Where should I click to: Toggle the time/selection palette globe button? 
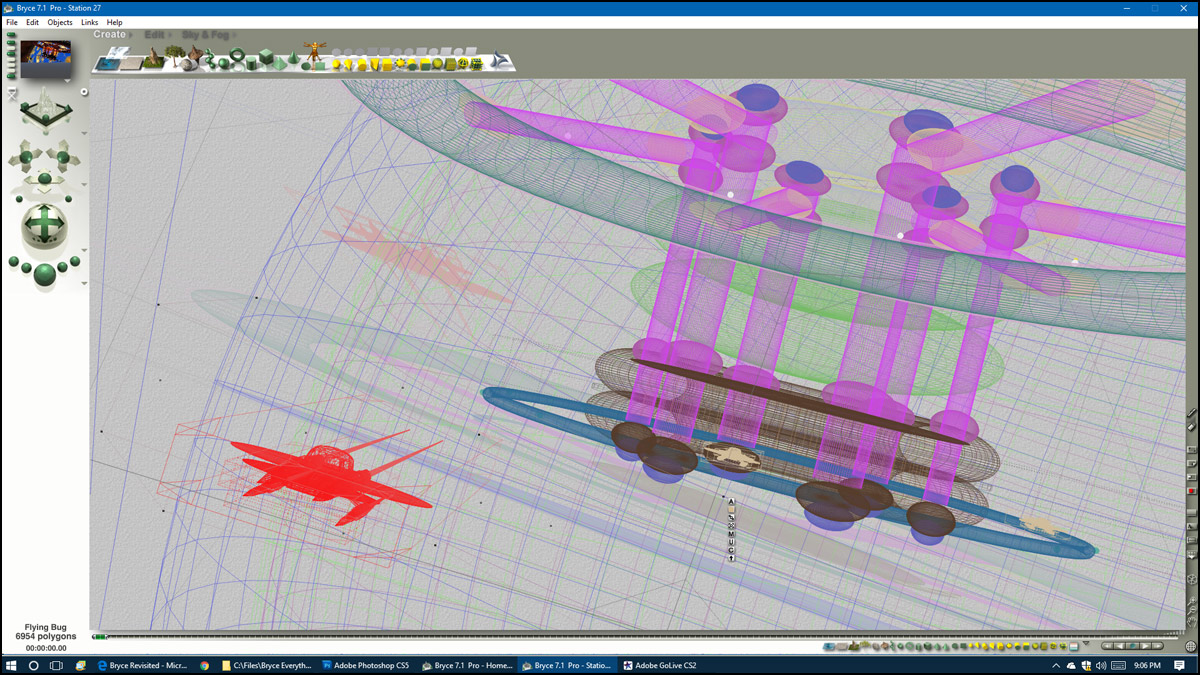click(1190, 646)
